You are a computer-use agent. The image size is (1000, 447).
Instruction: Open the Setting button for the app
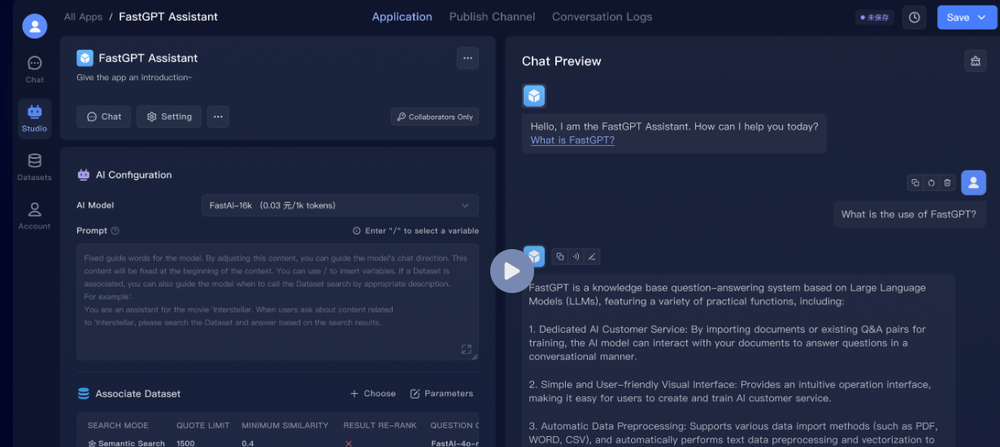[169, 117]
